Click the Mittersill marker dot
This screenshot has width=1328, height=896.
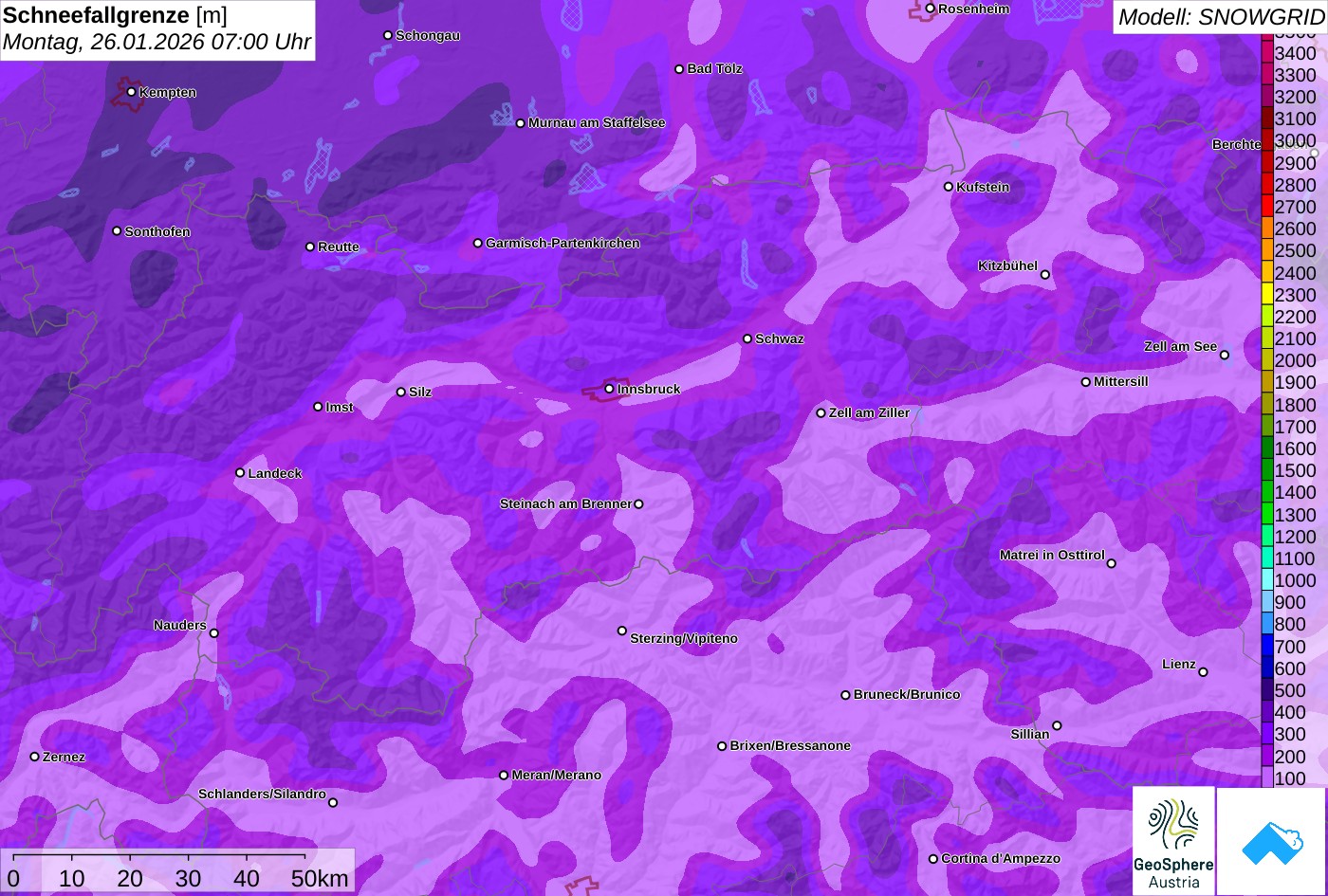pyautogui.click(x=1086, y=382)
